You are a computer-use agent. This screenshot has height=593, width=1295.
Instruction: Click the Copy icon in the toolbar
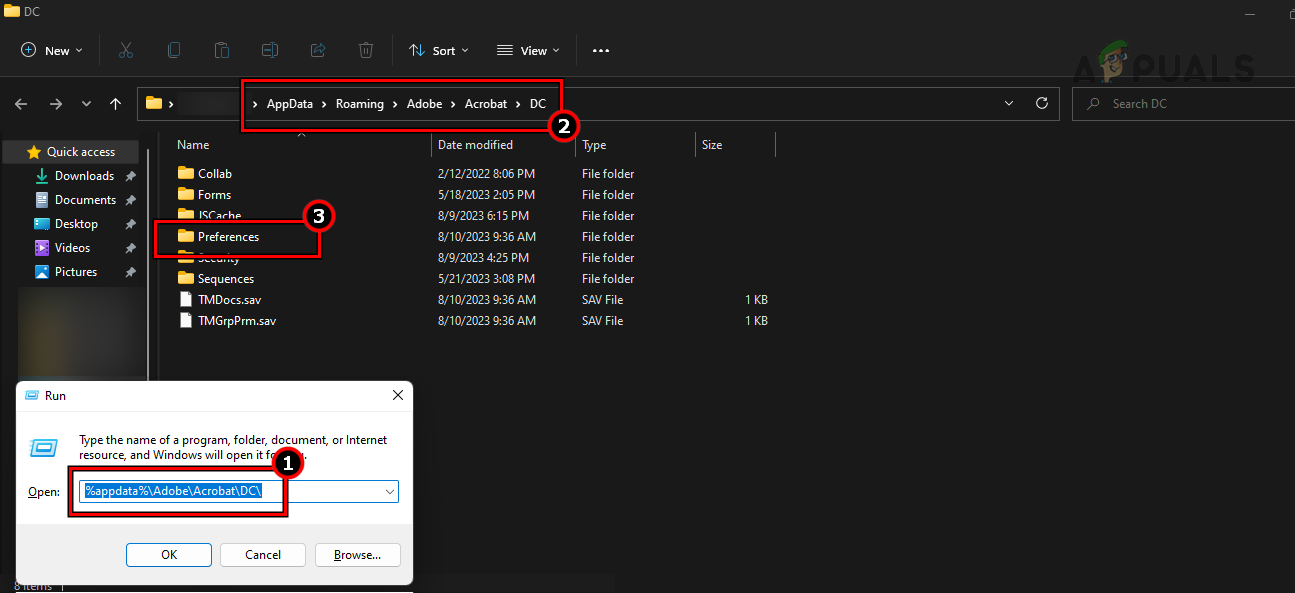[x=174, y=50]
